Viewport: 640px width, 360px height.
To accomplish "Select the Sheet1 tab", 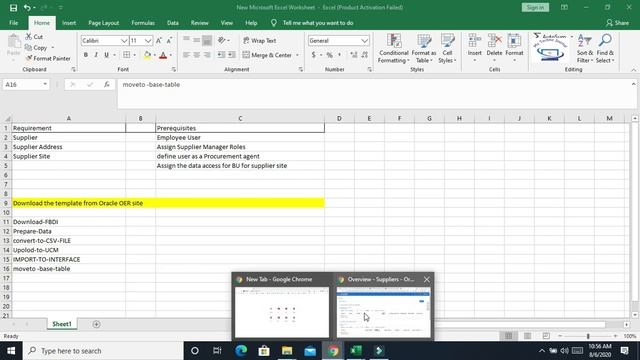I will pos(62,324).
